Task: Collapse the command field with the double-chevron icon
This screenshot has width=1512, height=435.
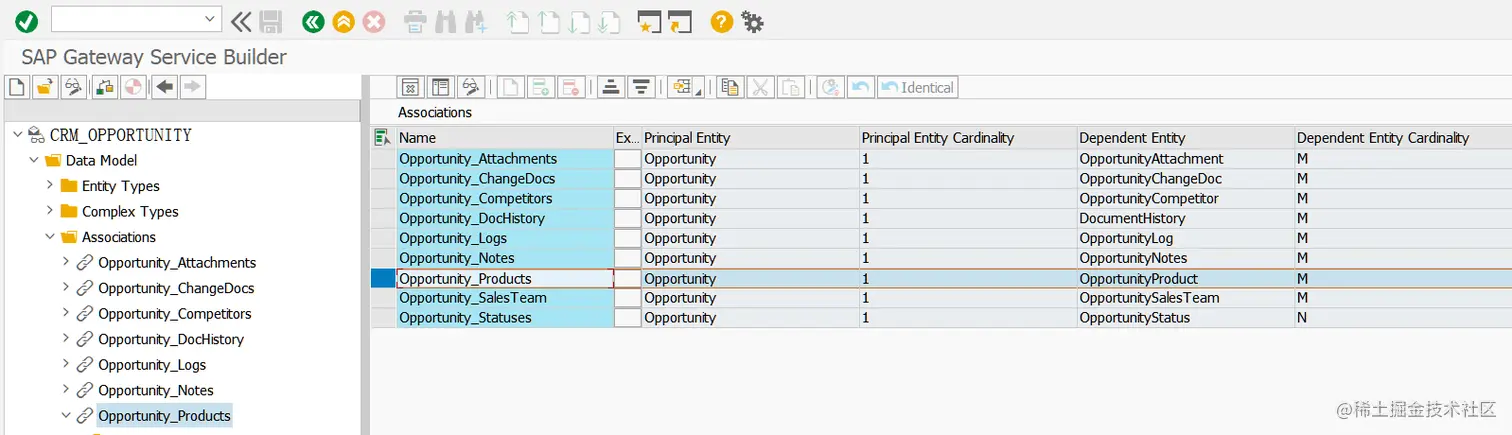Action: click(240, 21)
